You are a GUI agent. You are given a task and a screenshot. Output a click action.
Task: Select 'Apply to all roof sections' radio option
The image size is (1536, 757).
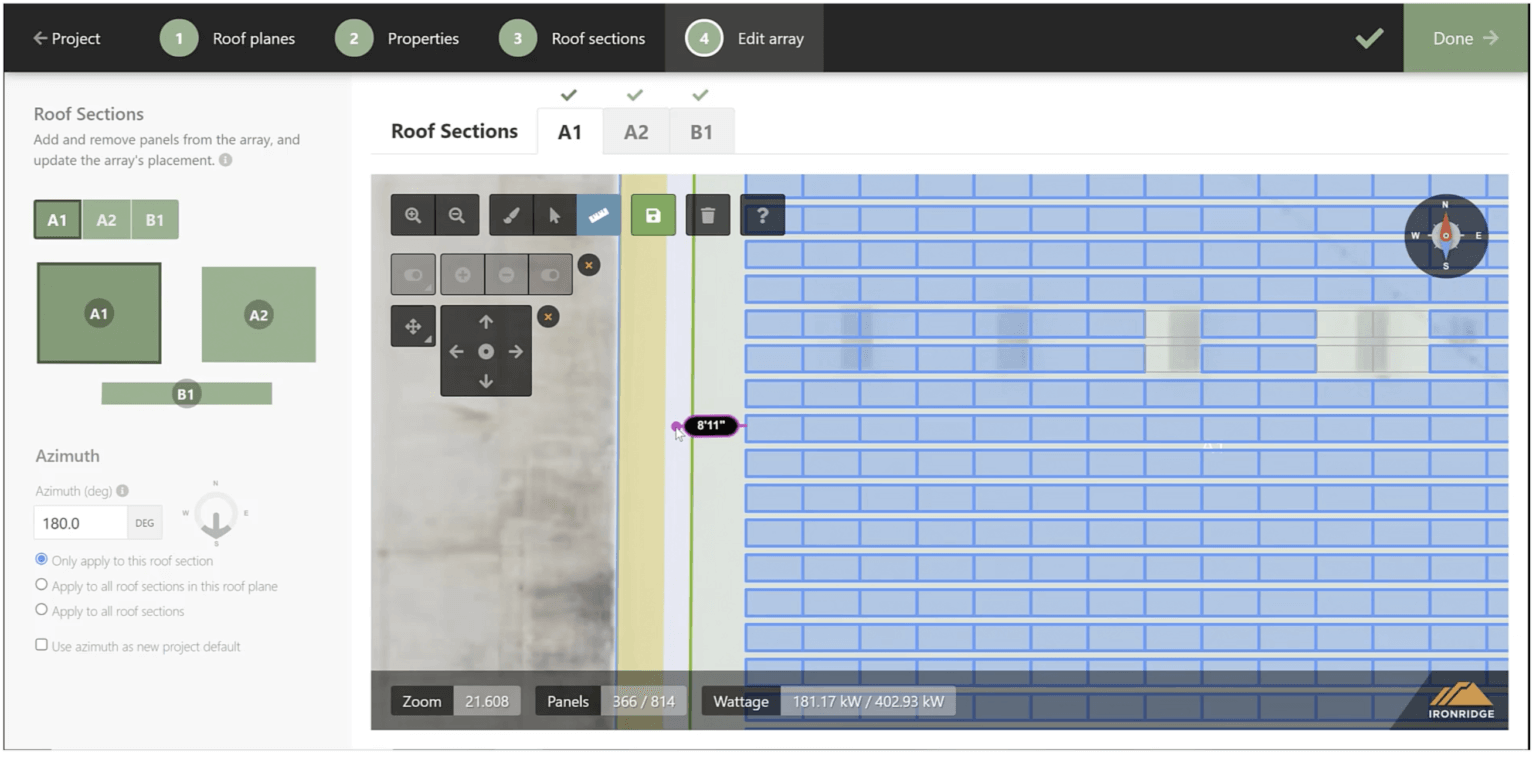42,610
